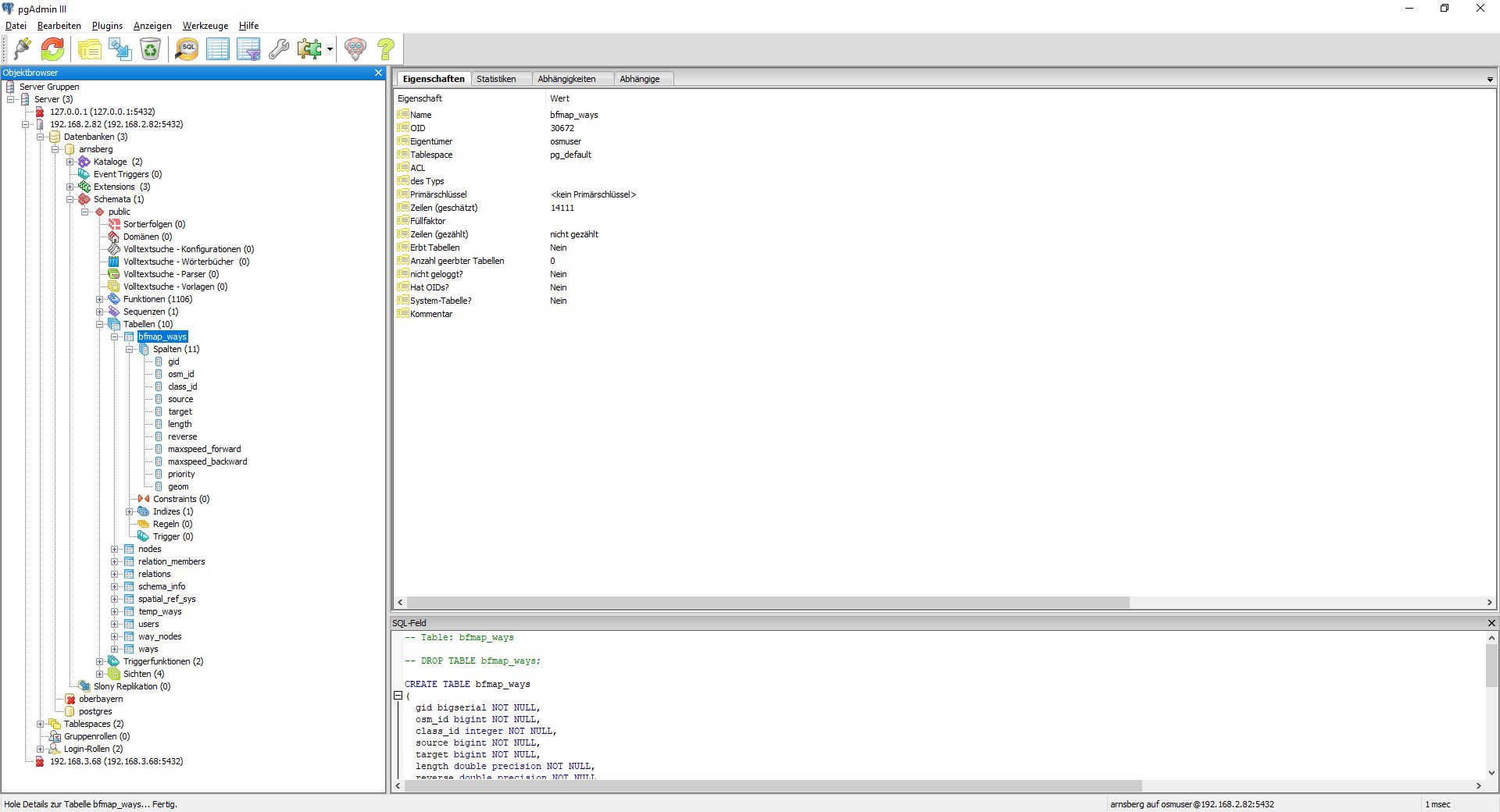
Task: Select the Login-Rollen (2) node
Action: click(93, 749)
